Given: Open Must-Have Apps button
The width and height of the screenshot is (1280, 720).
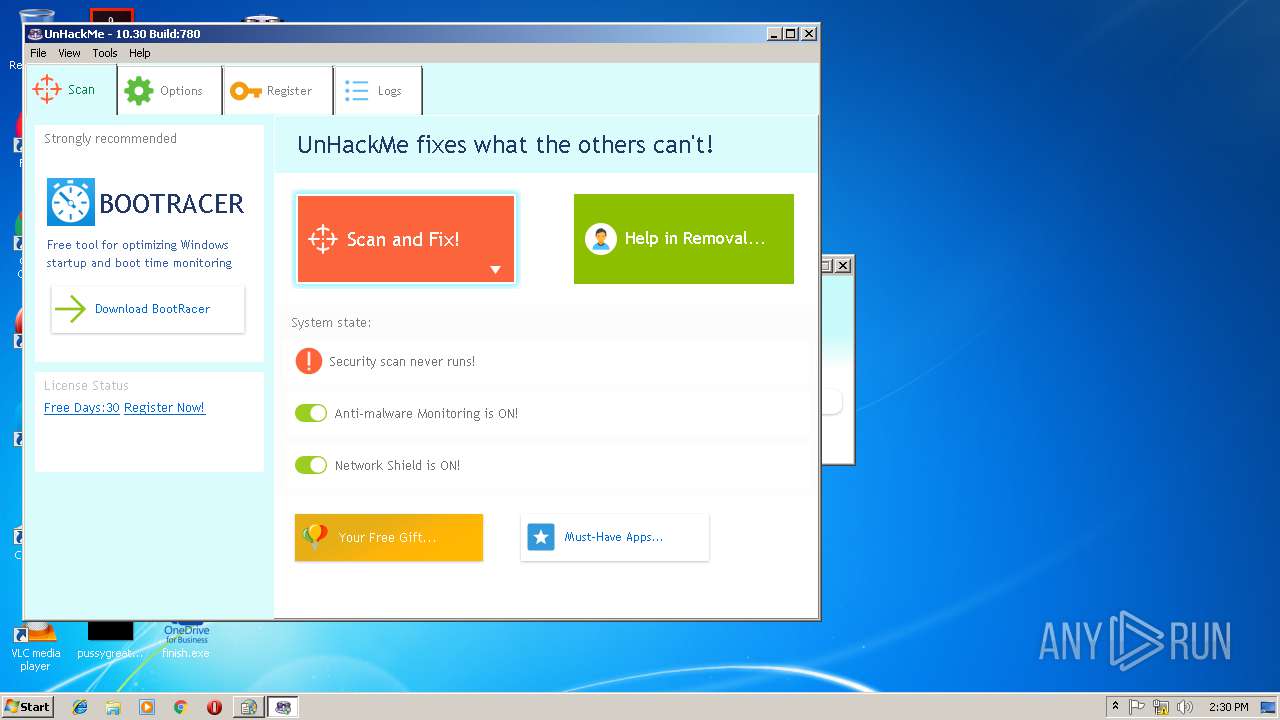Looking at the screenshot, I should click(x=615, y=537).
